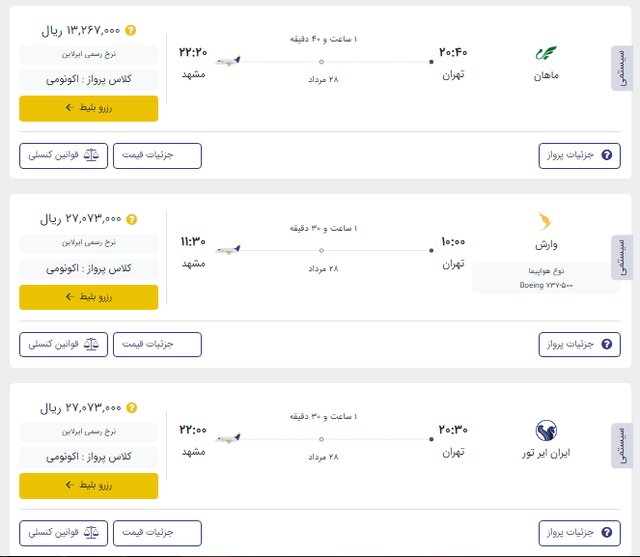The image size is (640, 557).
Task: Click price help icon on Mahan flight
Action: coord(132,31)
